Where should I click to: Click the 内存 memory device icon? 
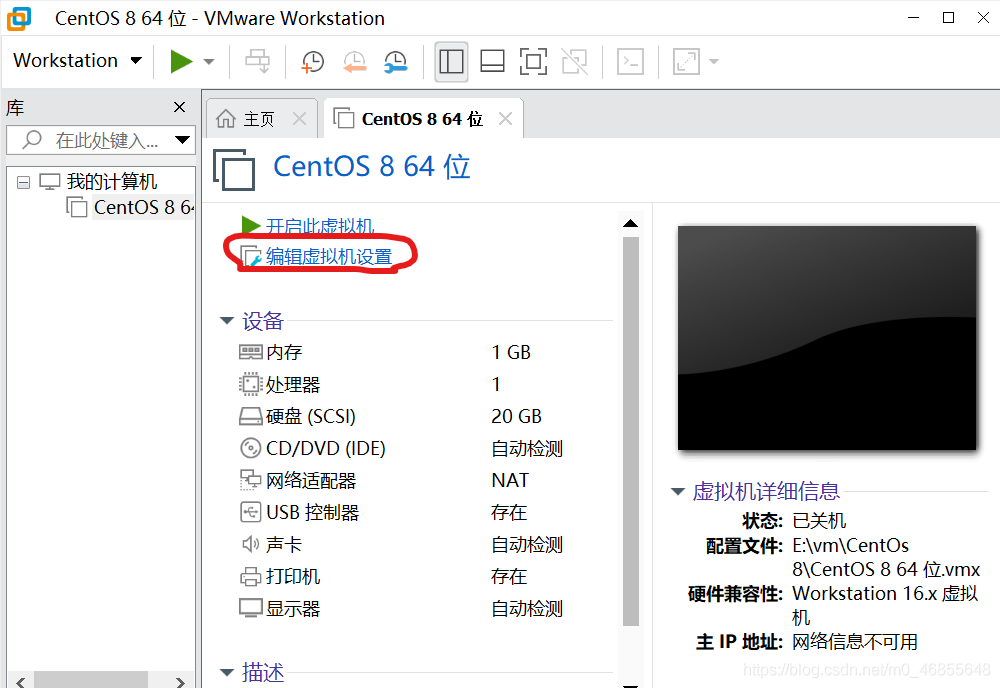(x=251, y=351)
